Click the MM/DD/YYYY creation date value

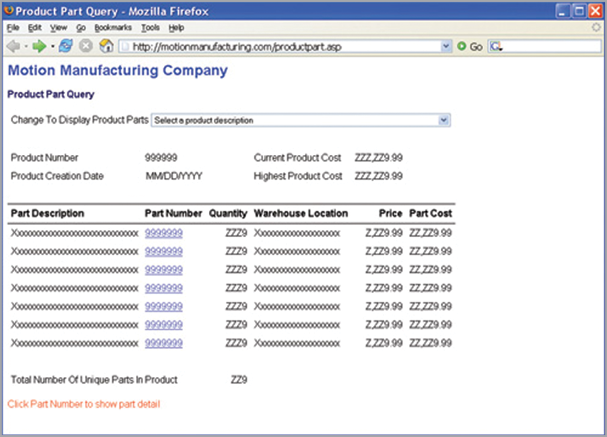tap(174, 176)
